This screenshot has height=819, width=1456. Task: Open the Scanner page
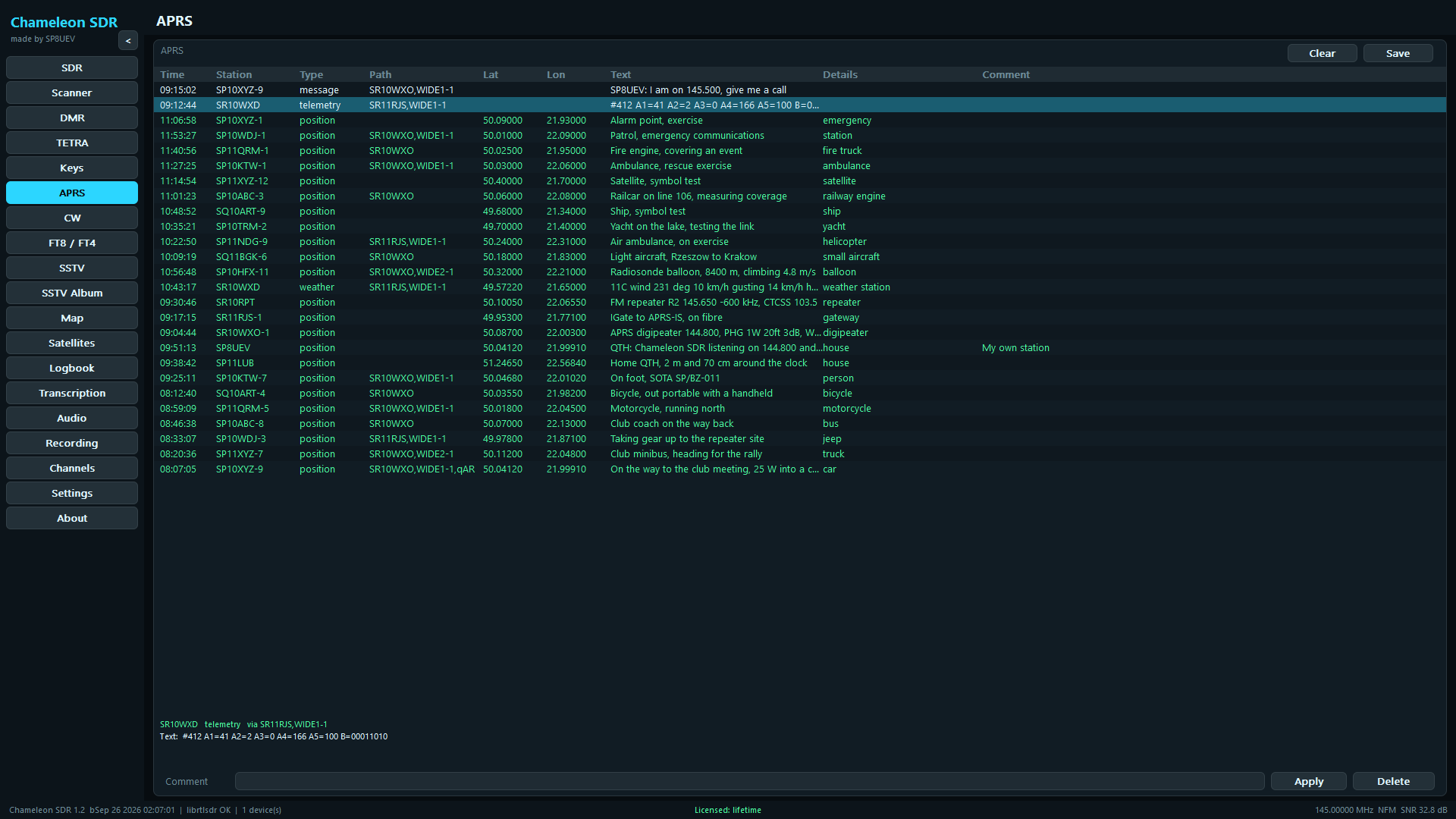click(x=72, y=93)
